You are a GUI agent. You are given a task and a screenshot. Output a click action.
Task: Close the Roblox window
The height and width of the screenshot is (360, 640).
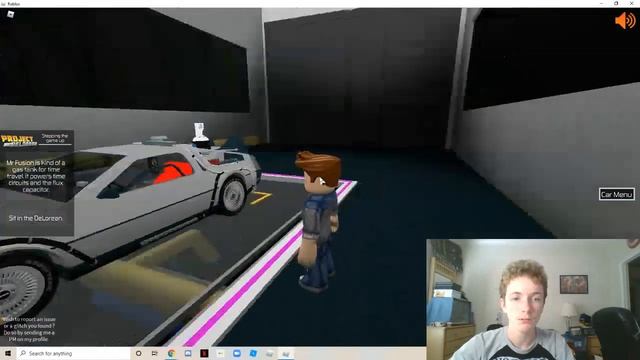coord(631,3)
